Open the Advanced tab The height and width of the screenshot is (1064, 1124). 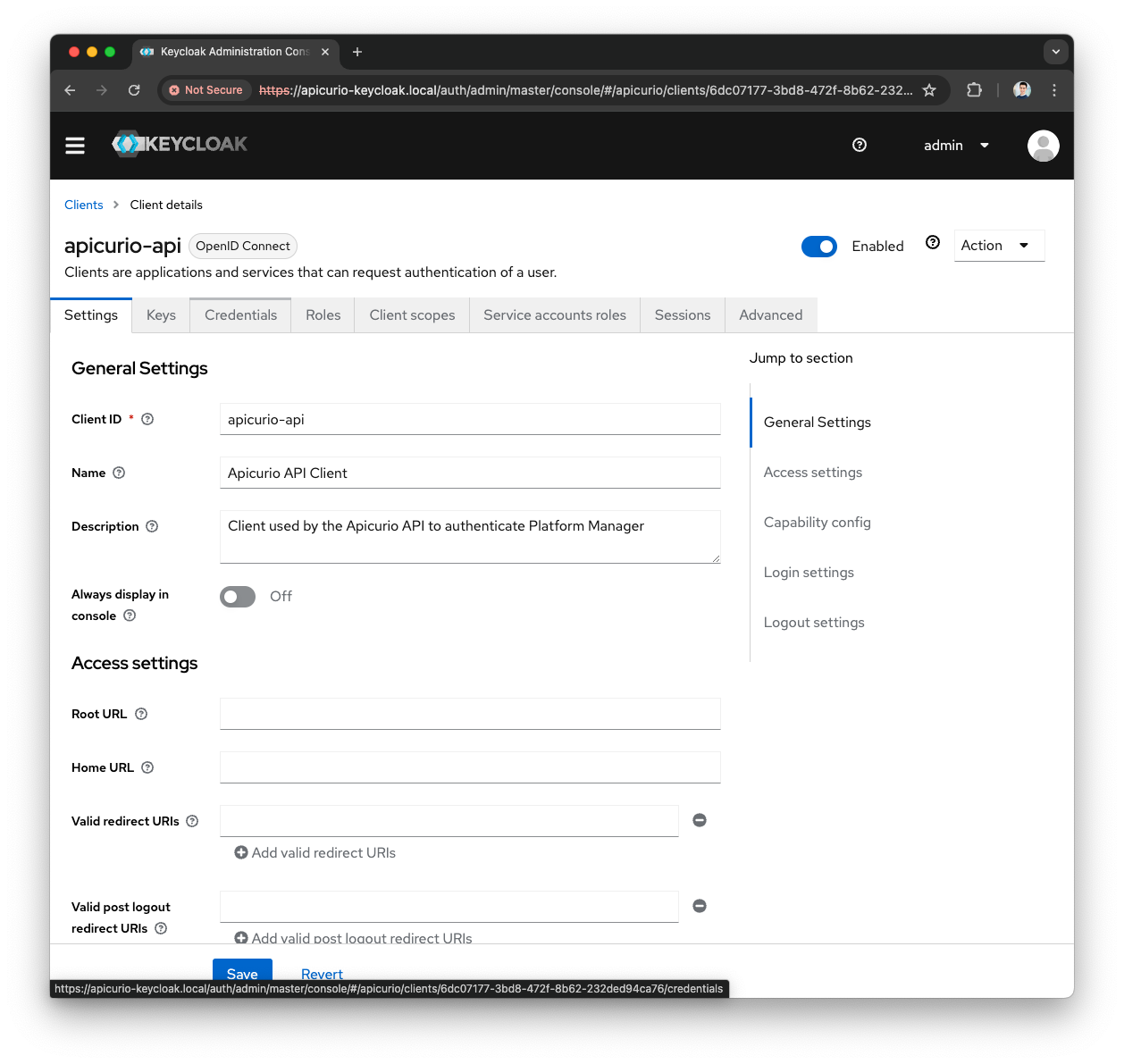click(x=770, y=314)
